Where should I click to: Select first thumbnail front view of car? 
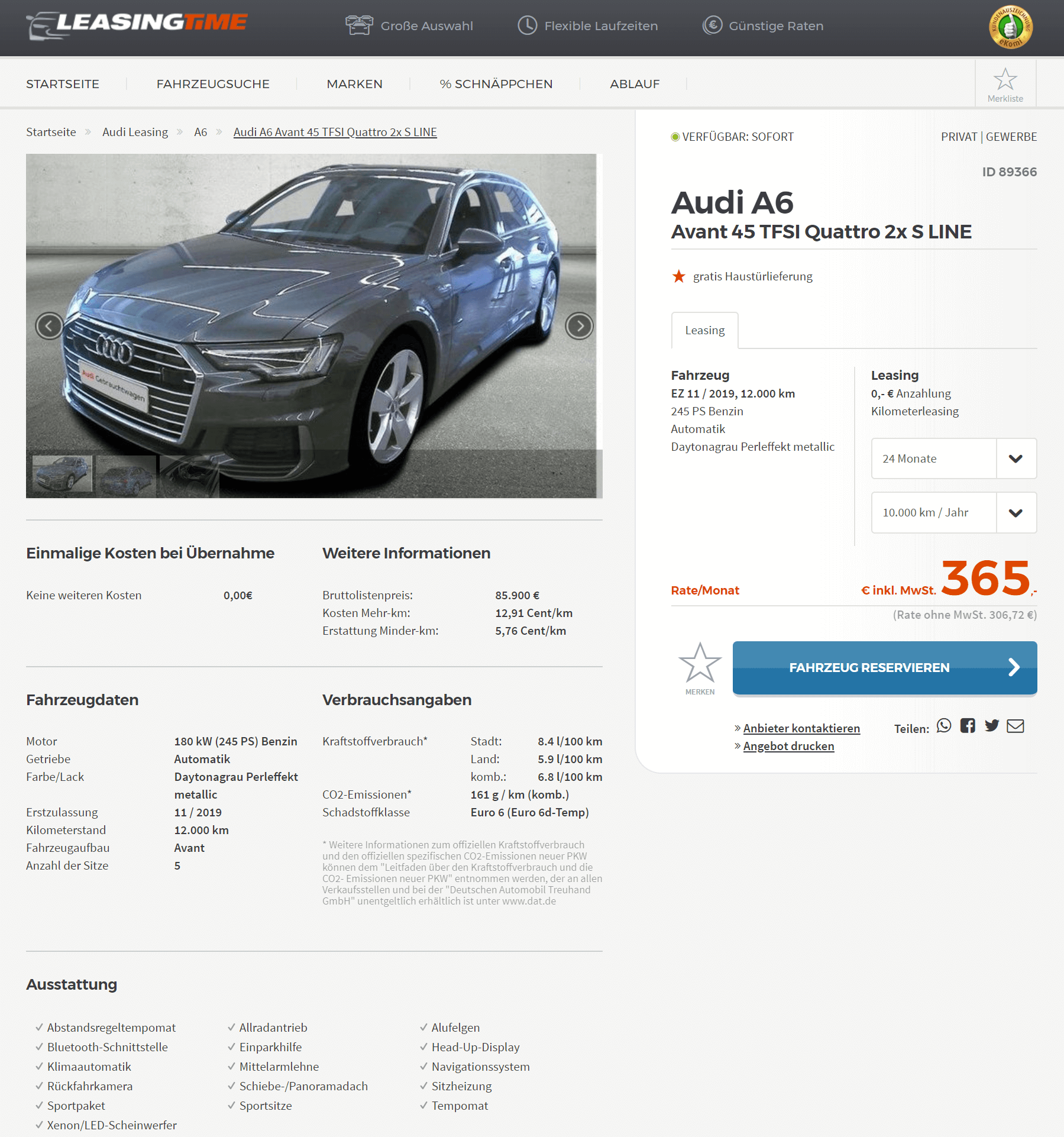(63, 473)
